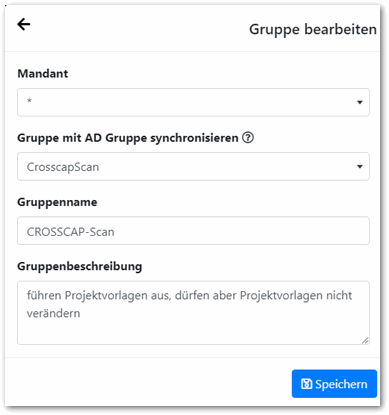This screenshot has width=389, height=415.
Task: Click the Gruppe mit AD Gruppe synchronisieren label
Action: pyautogui.click(x=128, y=138)
